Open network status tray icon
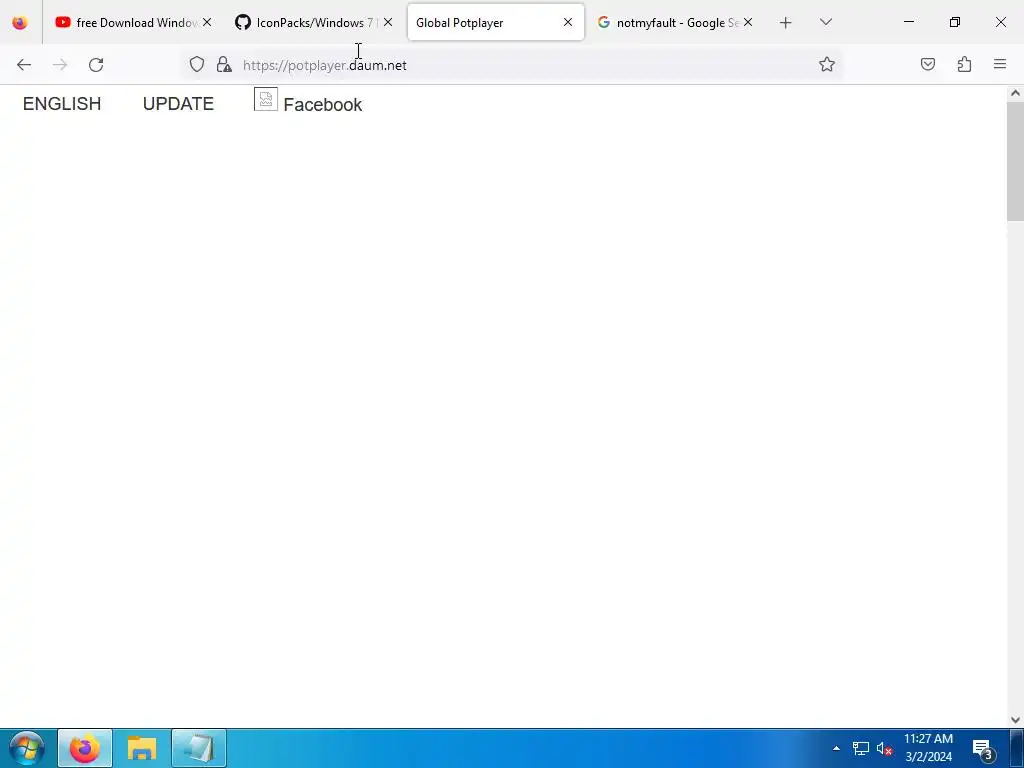The width and height of the screenshot is (1024, 768). tap(861, 748)
